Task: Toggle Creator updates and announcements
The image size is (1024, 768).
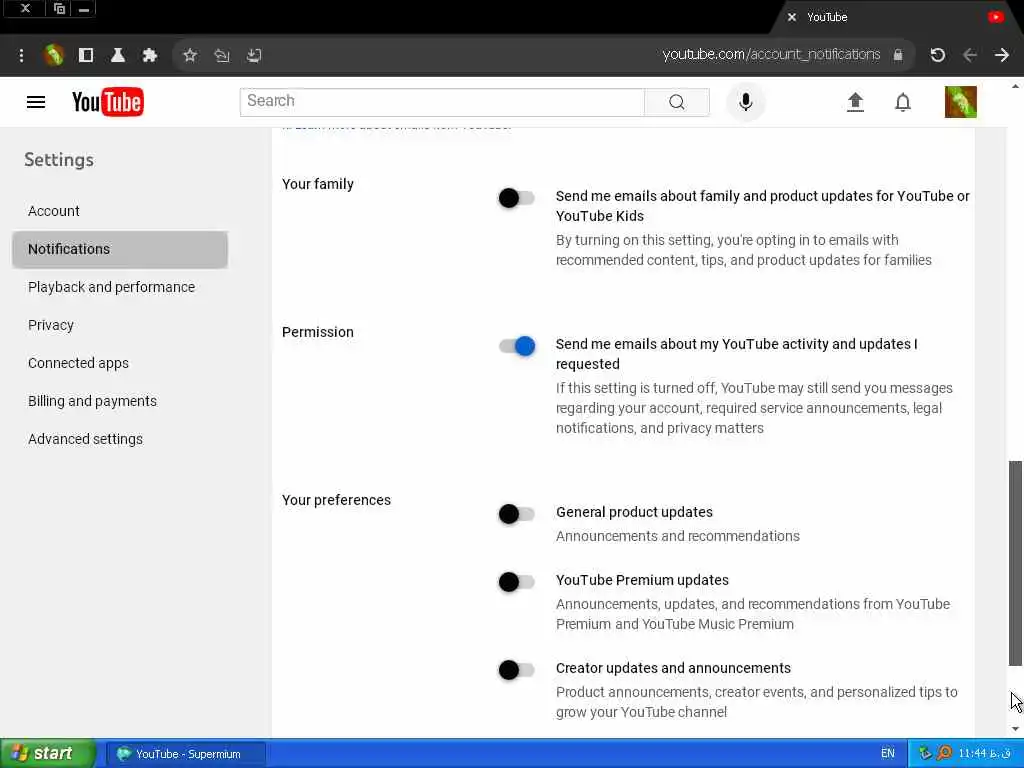Action: 516,669
